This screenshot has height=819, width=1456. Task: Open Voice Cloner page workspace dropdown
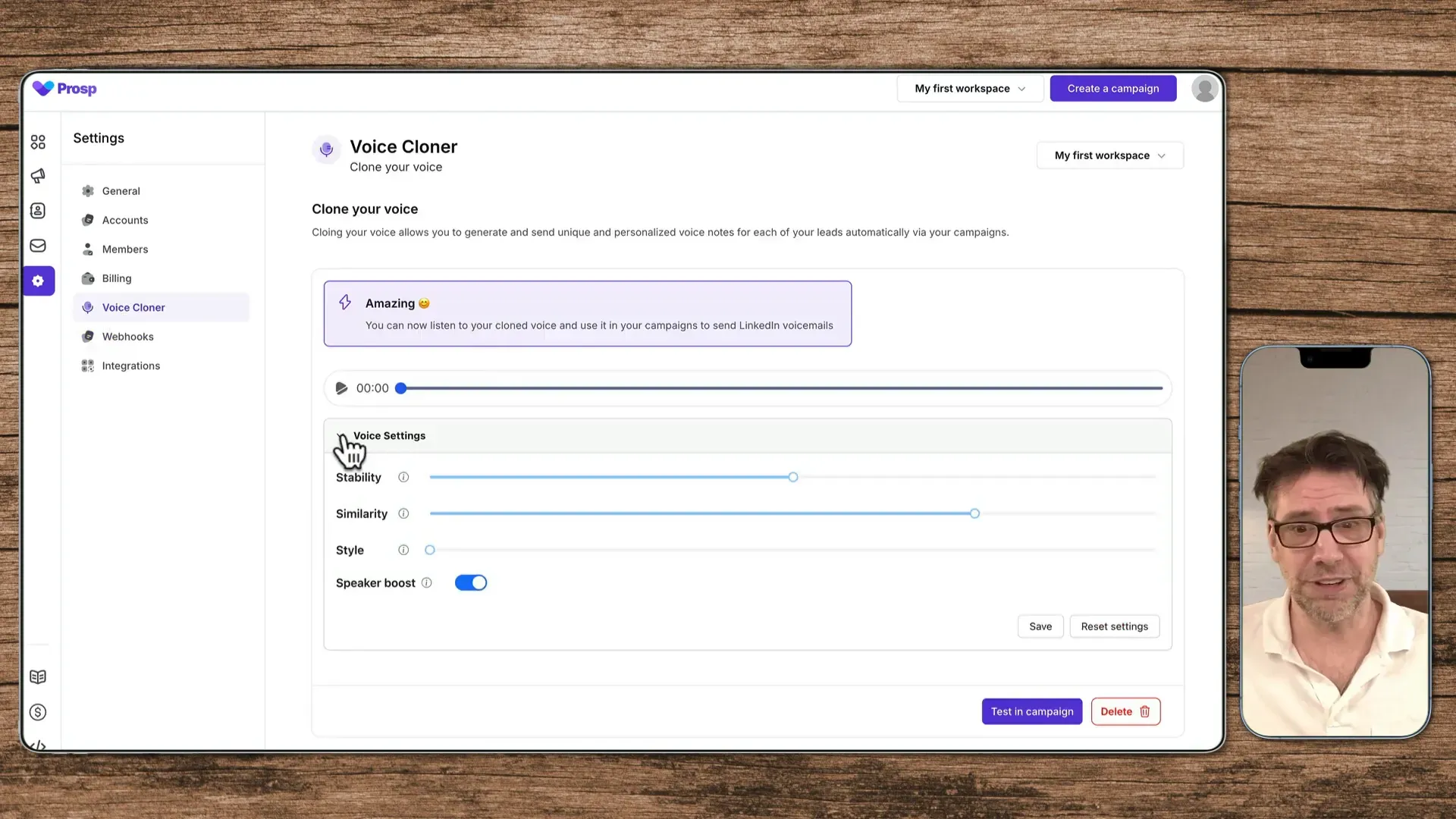tap(1109, 155)
